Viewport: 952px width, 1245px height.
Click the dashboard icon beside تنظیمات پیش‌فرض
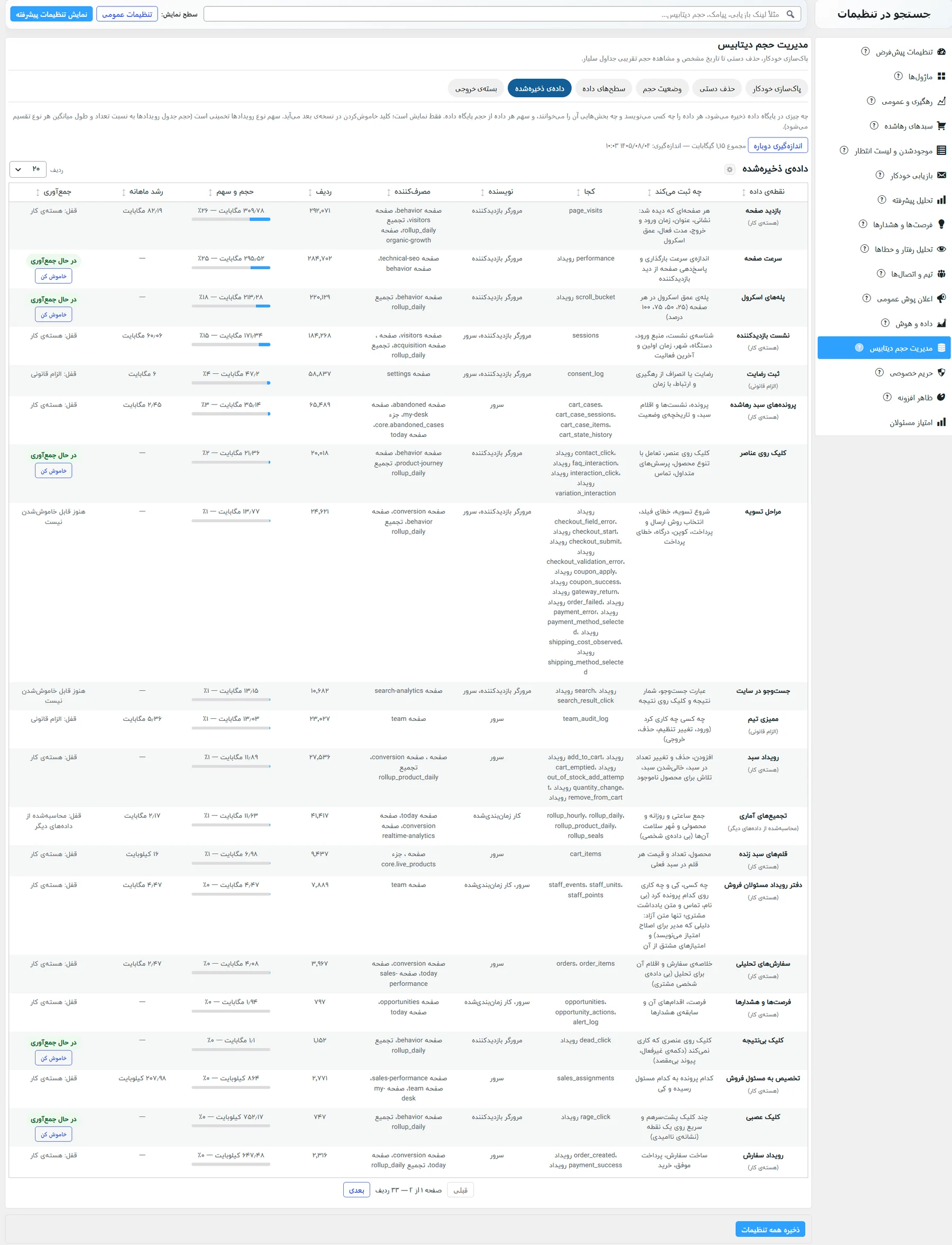[941, 52]
